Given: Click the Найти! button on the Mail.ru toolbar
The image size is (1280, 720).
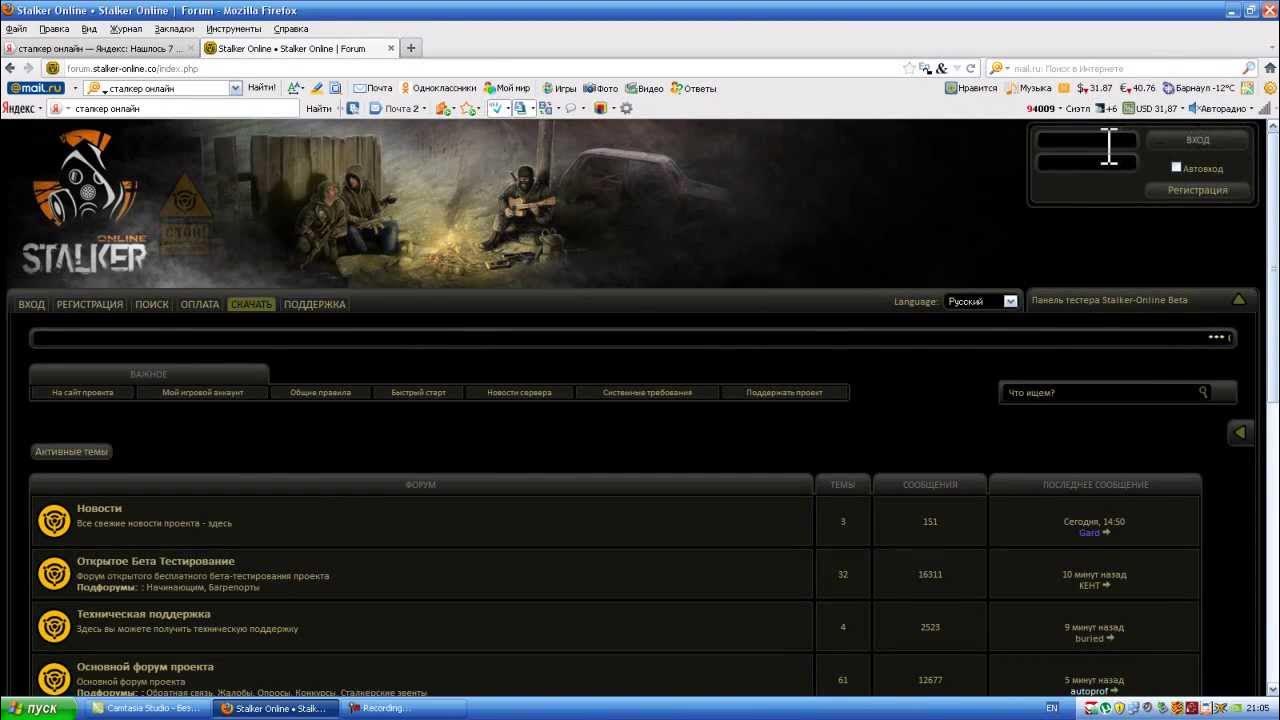Looking at the screenshot, I should pyautogui.click(x=262, y=88).
